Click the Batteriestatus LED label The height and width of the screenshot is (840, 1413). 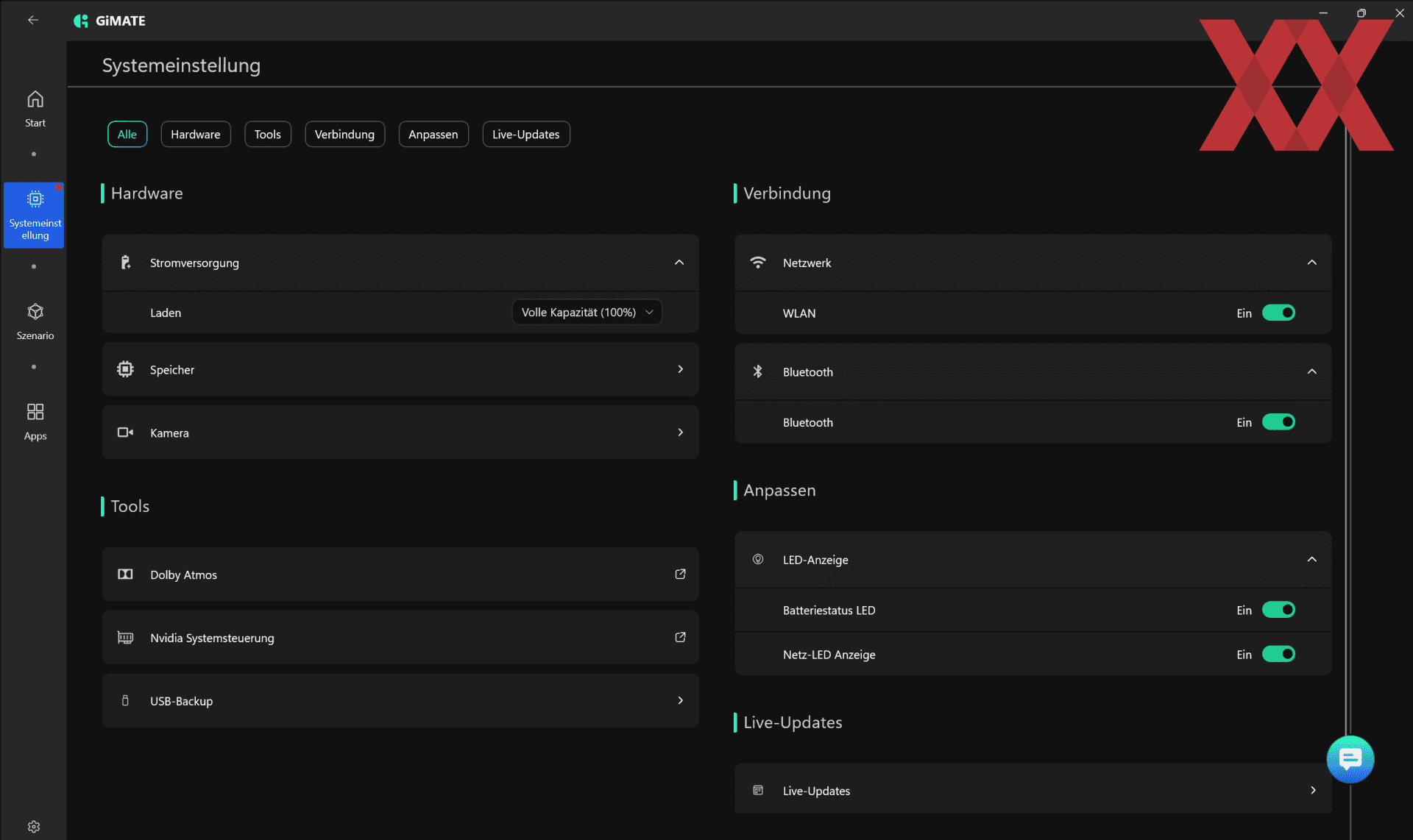[829, 611]
